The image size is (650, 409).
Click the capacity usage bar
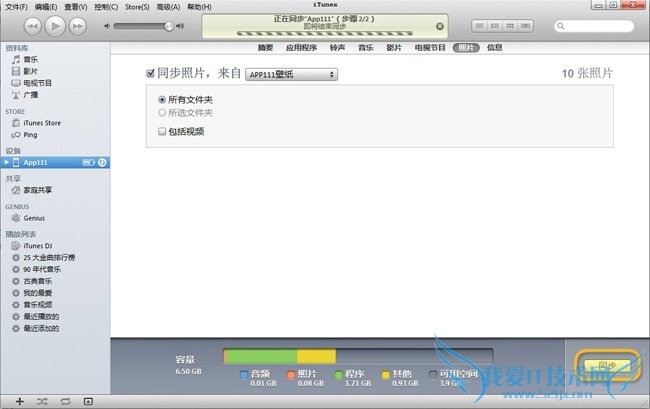(358, 356)
